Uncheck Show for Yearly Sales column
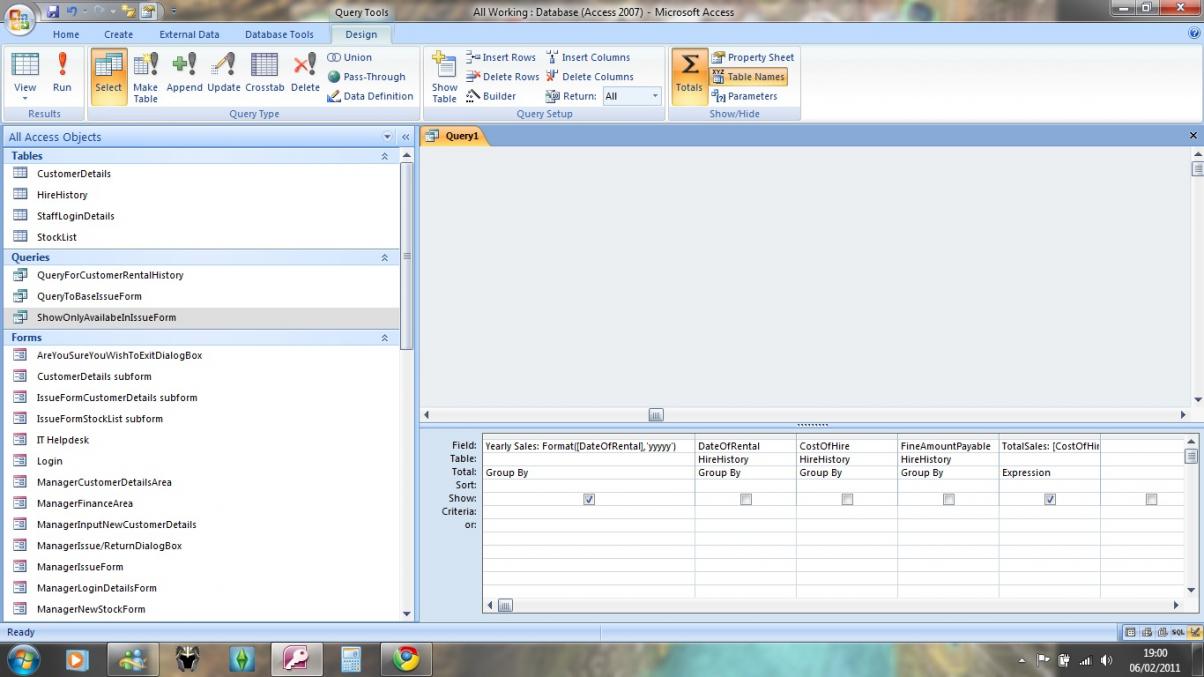This screenshot has height=677, width=1204. click(x=589, y=499)
